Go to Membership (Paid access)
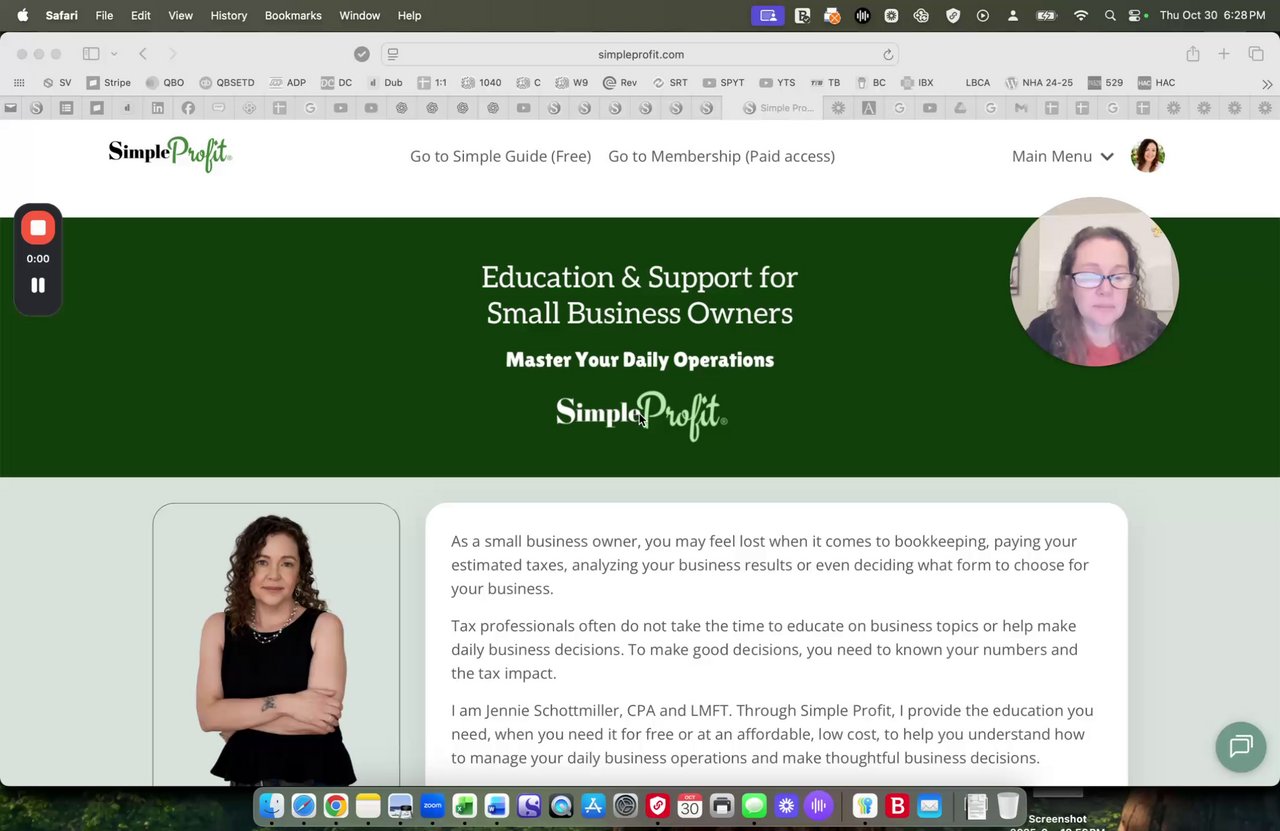 pos(721,156)
